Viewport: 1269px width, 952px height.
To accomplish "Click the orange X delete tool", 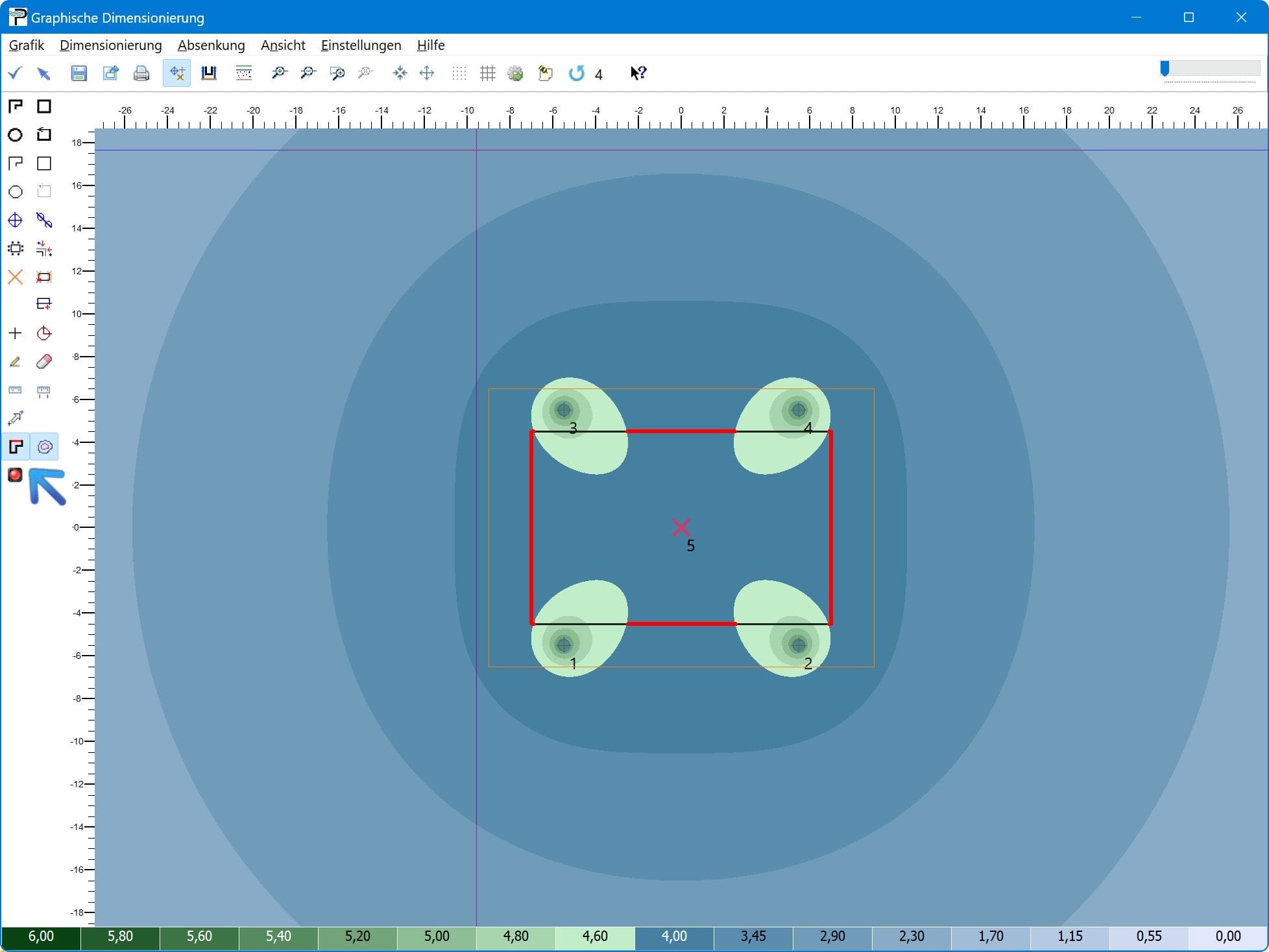I will [x=15, y=278].
